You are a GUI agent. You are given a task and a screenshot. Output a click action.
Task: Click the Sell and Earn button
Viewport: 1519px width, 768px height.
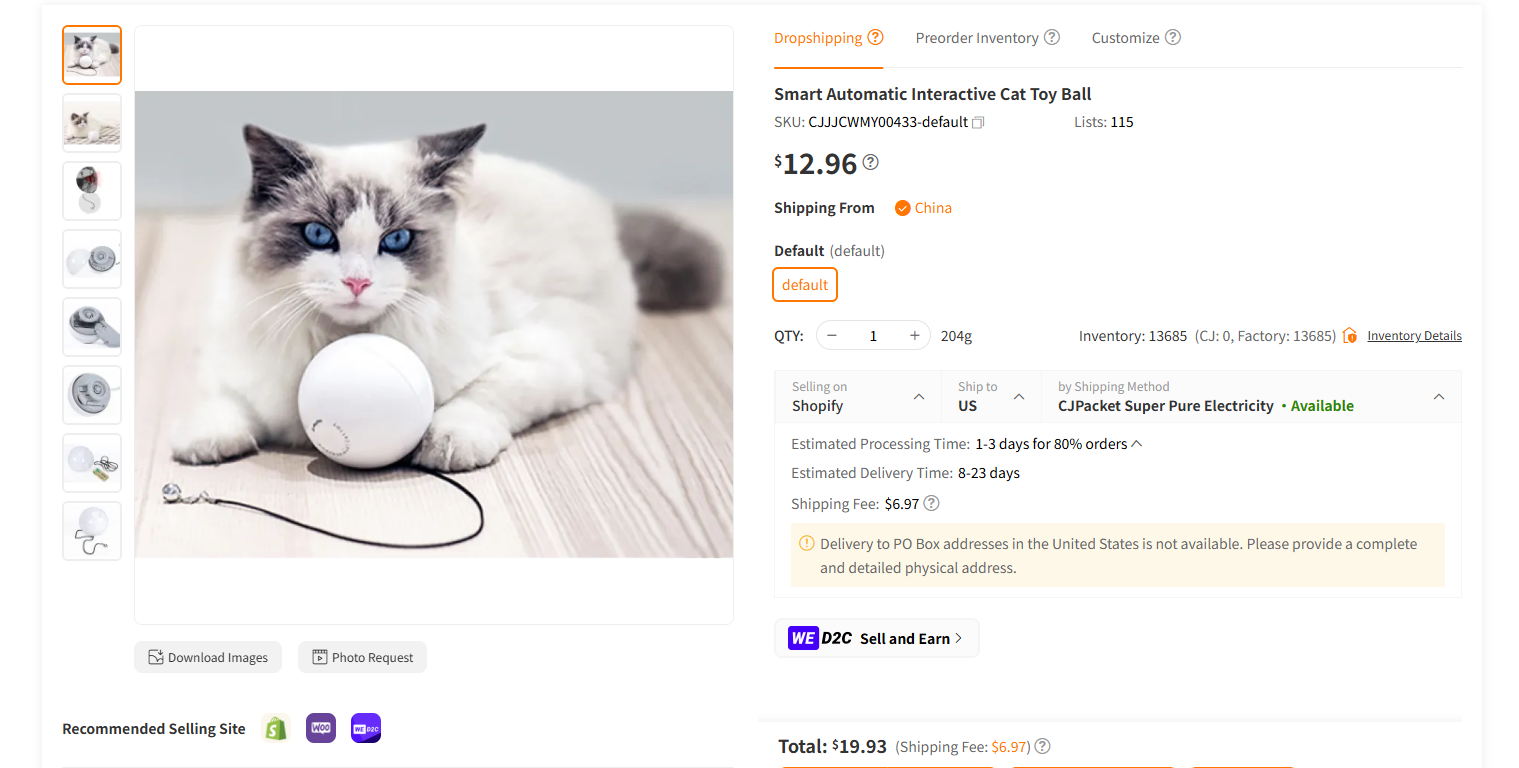point(876,637)
